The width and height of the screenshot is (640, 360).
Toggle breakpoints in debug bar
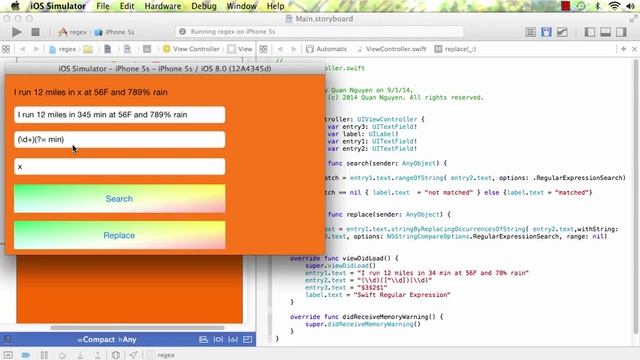pos(26,355)
